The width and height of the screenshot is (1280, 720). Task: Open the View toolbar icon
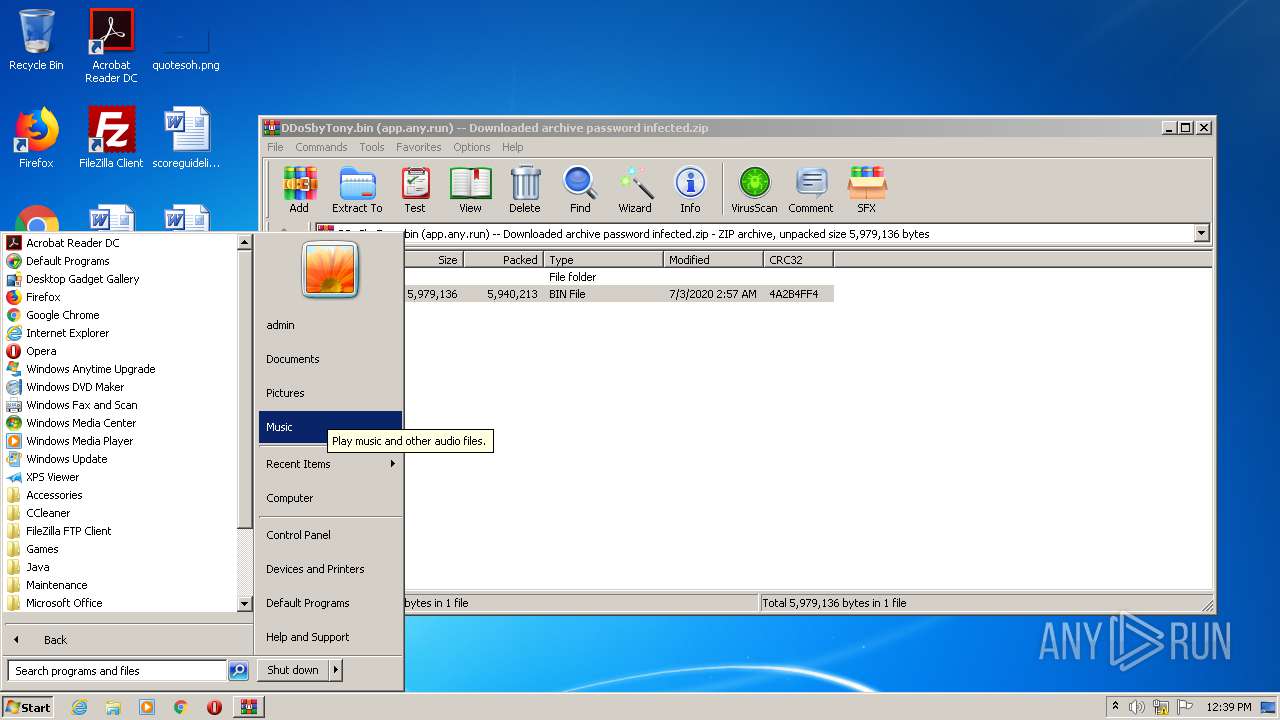pos(470,190)
